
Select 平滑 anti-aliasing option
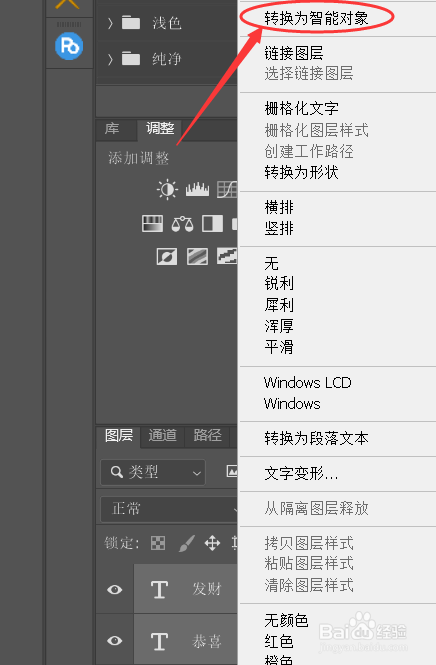click(279, 347)
